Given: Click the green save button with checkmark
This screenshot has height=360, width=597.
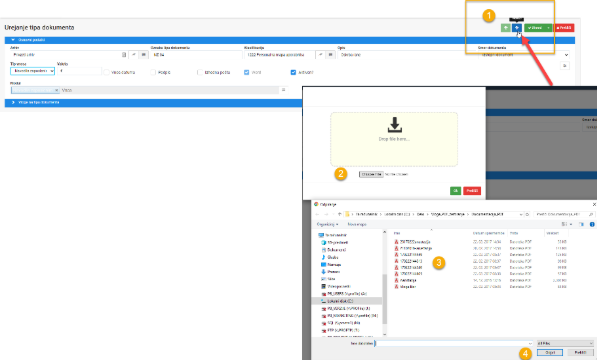Looking at the screenshot, I should click(x=535, y=28).
